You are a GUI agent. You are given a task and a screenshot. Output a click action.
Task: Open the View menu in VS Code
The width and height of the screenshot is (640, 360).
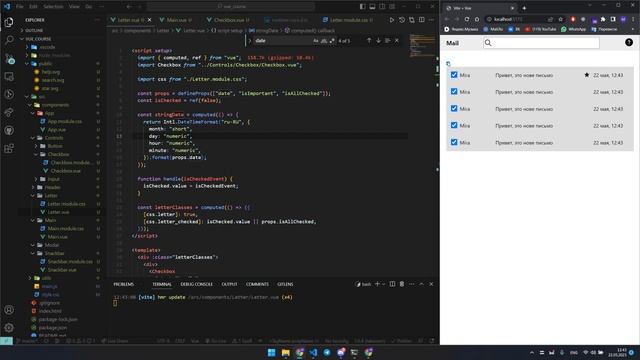[x=74, y=7]
